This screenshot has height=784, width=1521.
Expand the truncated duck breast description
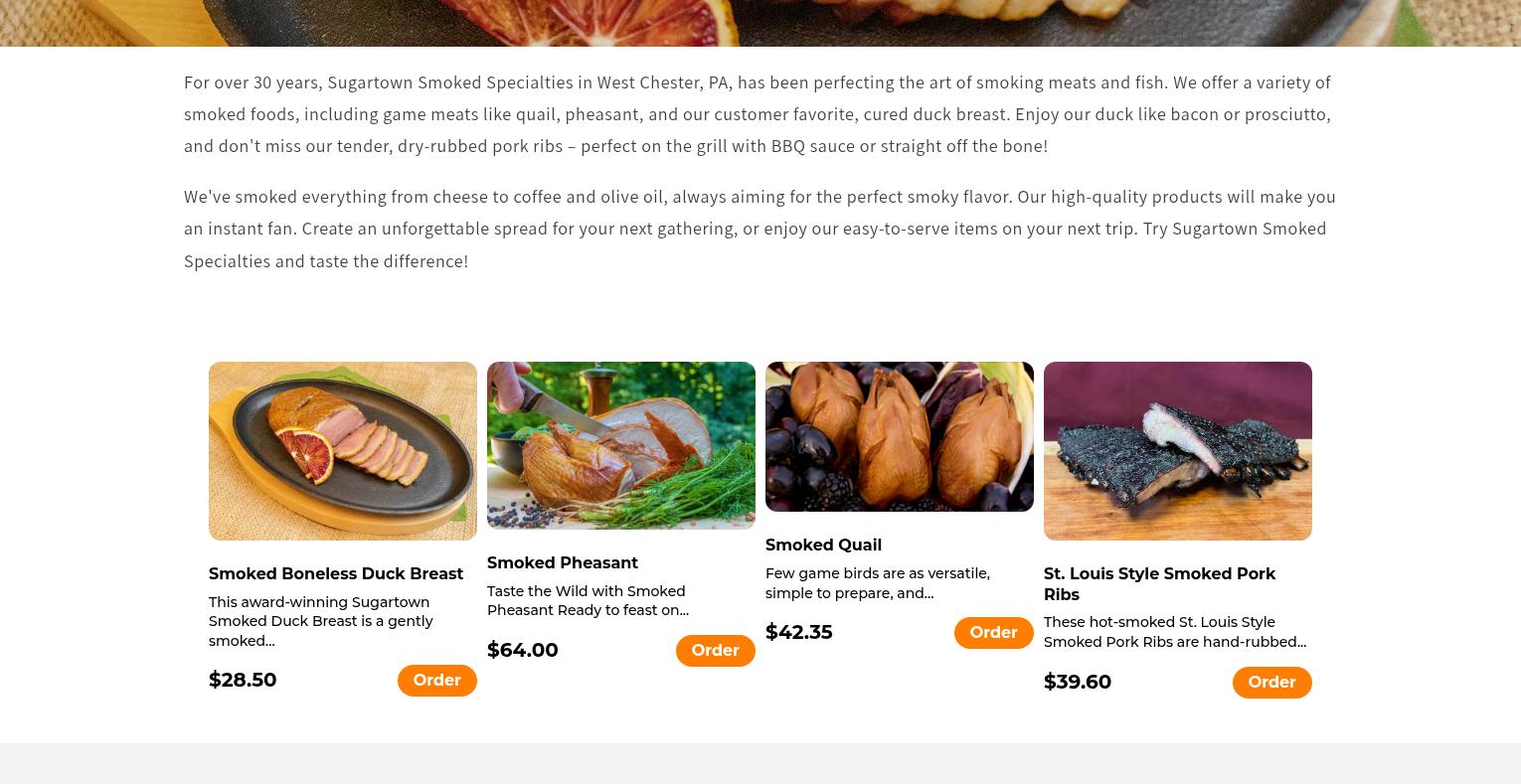coord(320,621)
